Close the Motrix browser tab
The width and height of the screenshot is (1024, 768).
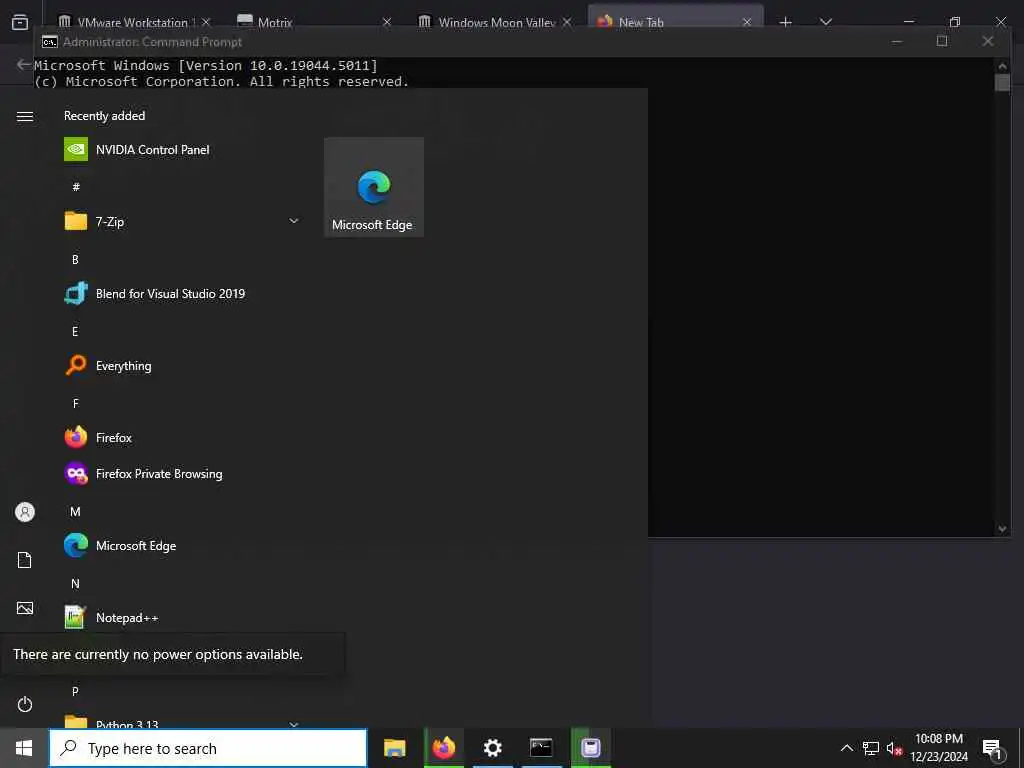click(387, 22)
